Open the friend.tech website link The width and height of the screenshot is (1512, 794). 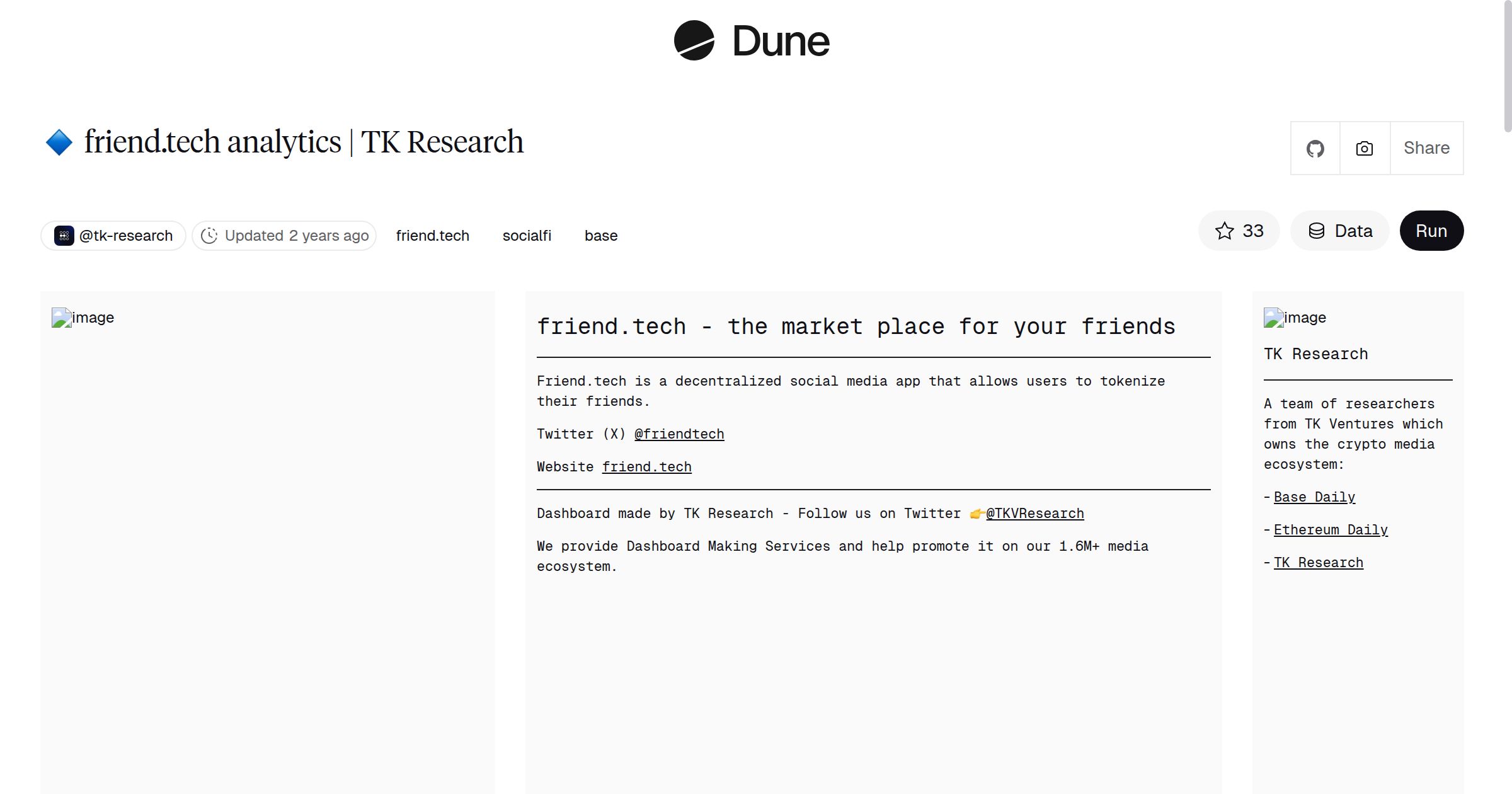coord(646,467)
